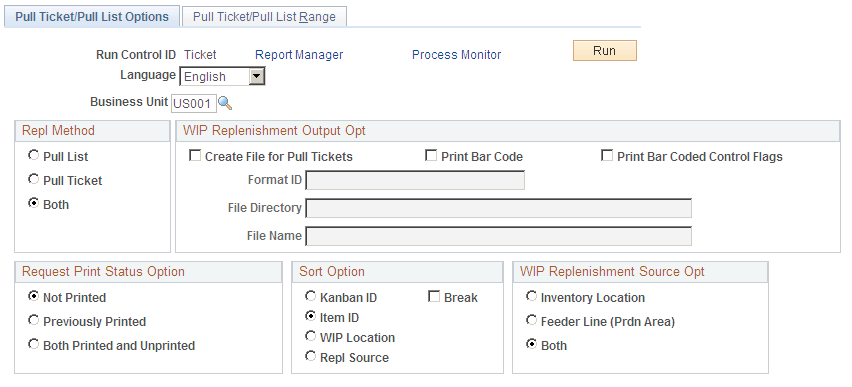
Task: Click the Format ID field
Action: coord(415,180)
